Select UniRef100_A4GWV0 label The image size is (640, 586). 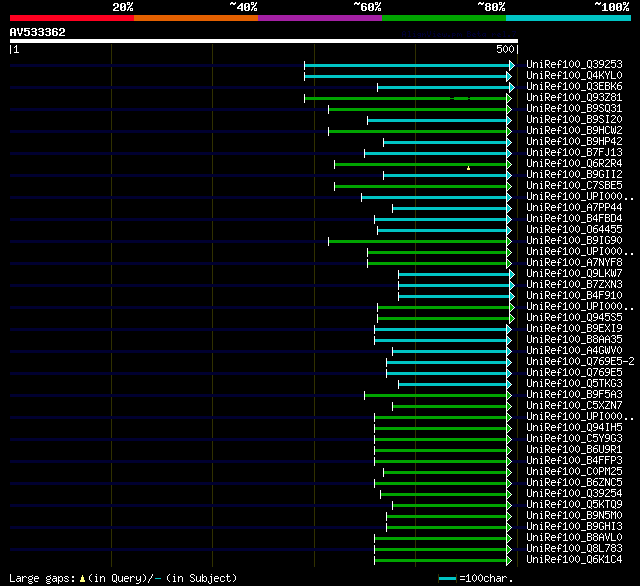(574, 351)
